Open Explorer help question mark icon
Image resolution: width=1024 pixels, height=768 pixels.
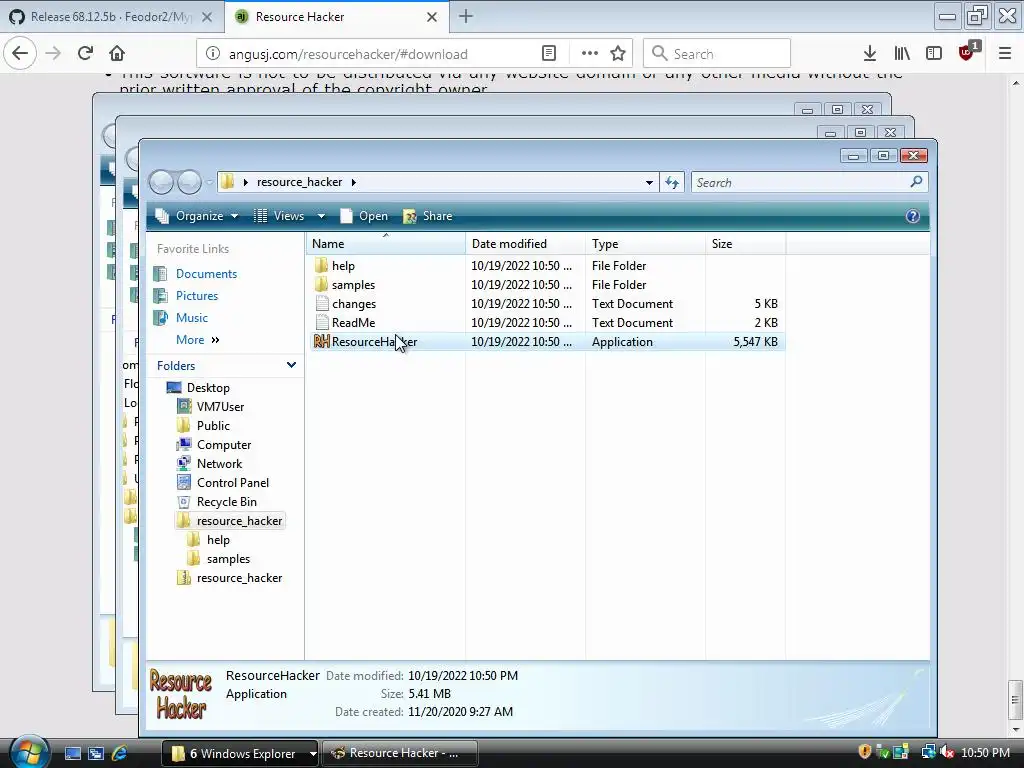(x=912, y=216)
